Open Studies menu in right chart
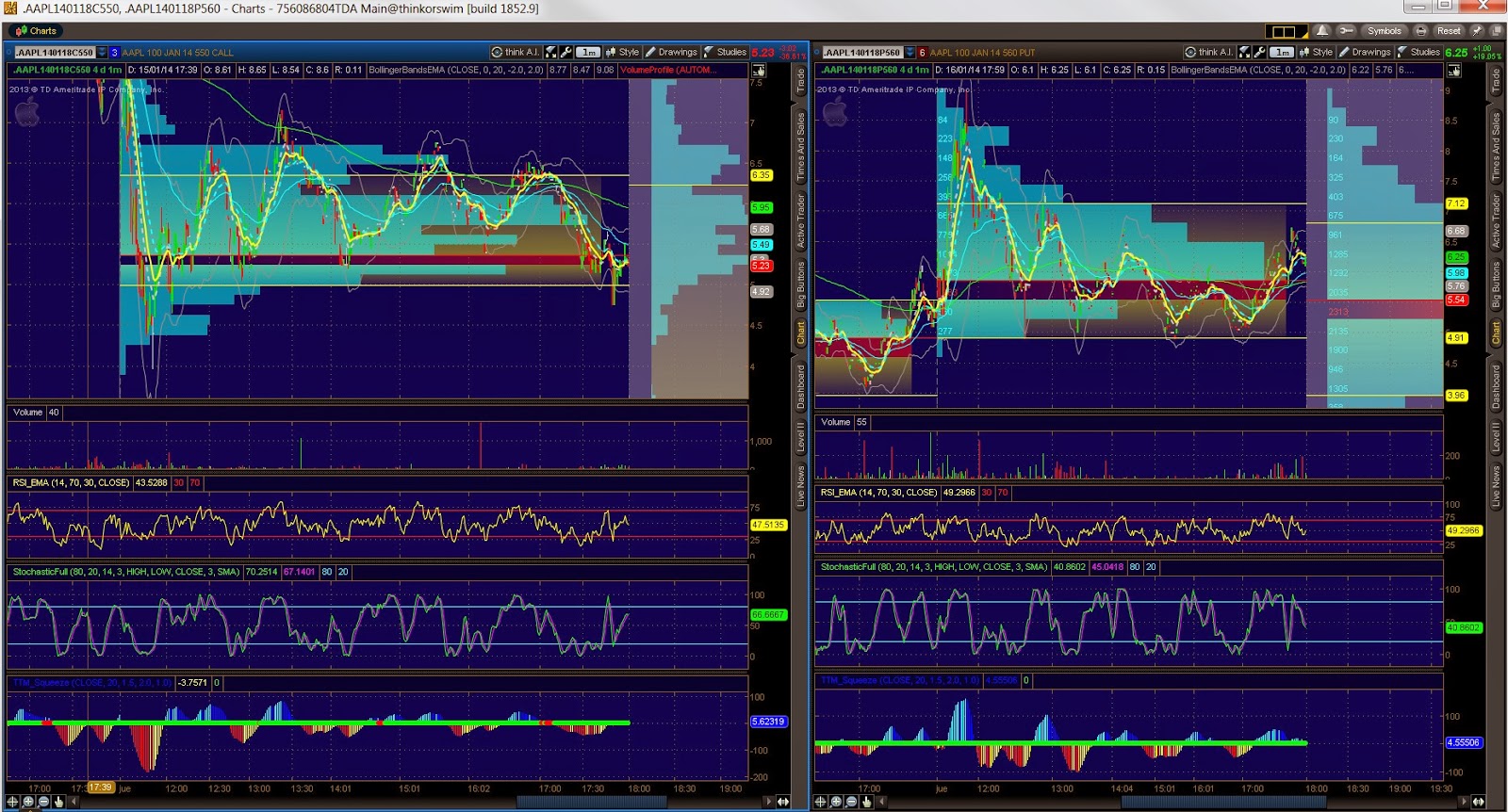The height and width of the screenshot is (812, 1508). (1418, 52)
